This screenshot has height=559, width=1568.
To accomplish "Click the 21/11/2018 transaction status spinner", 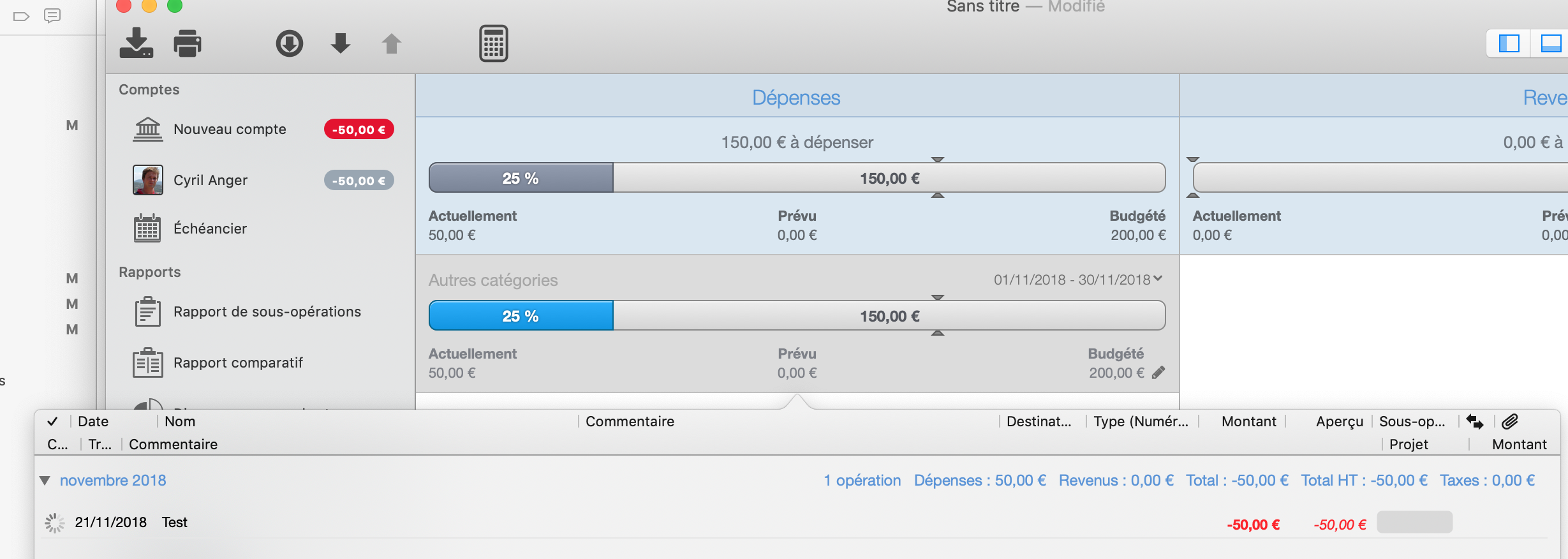I will point(55,523).
